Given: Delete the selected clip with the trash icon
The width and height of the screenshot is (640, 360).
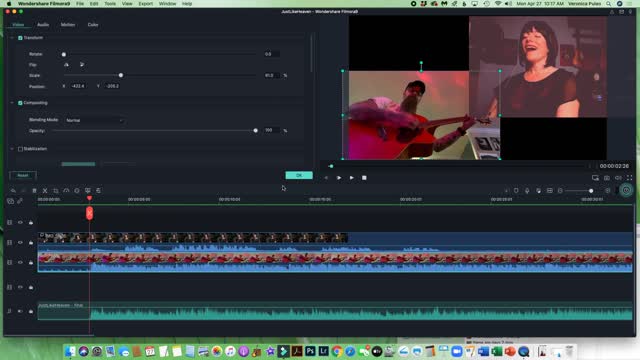Looking at the screenshot, I should coord(34,191).
